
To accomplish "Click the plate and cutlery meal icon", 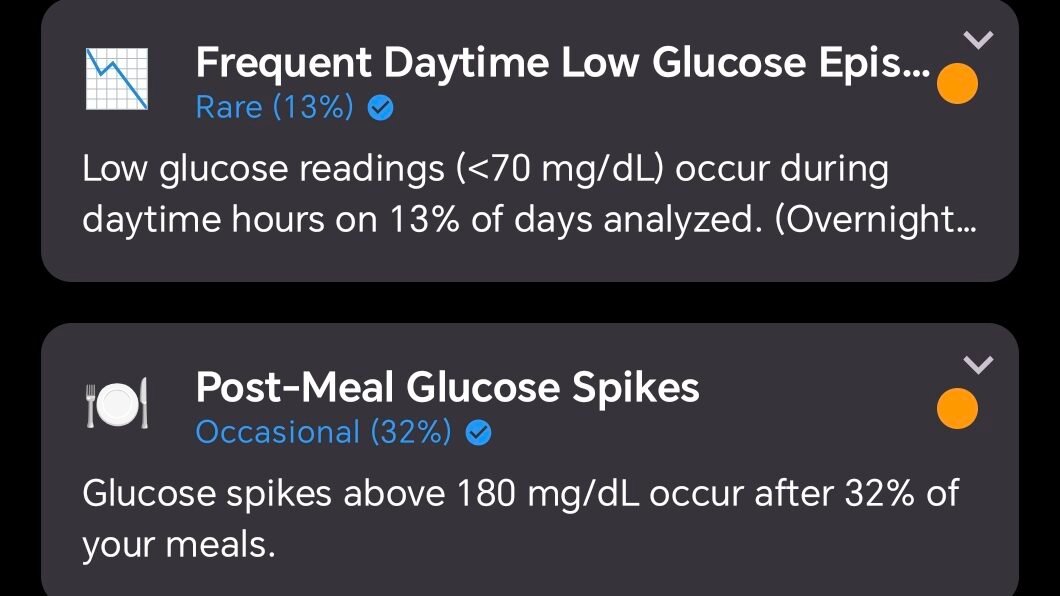I will click(x=117, y=404).
